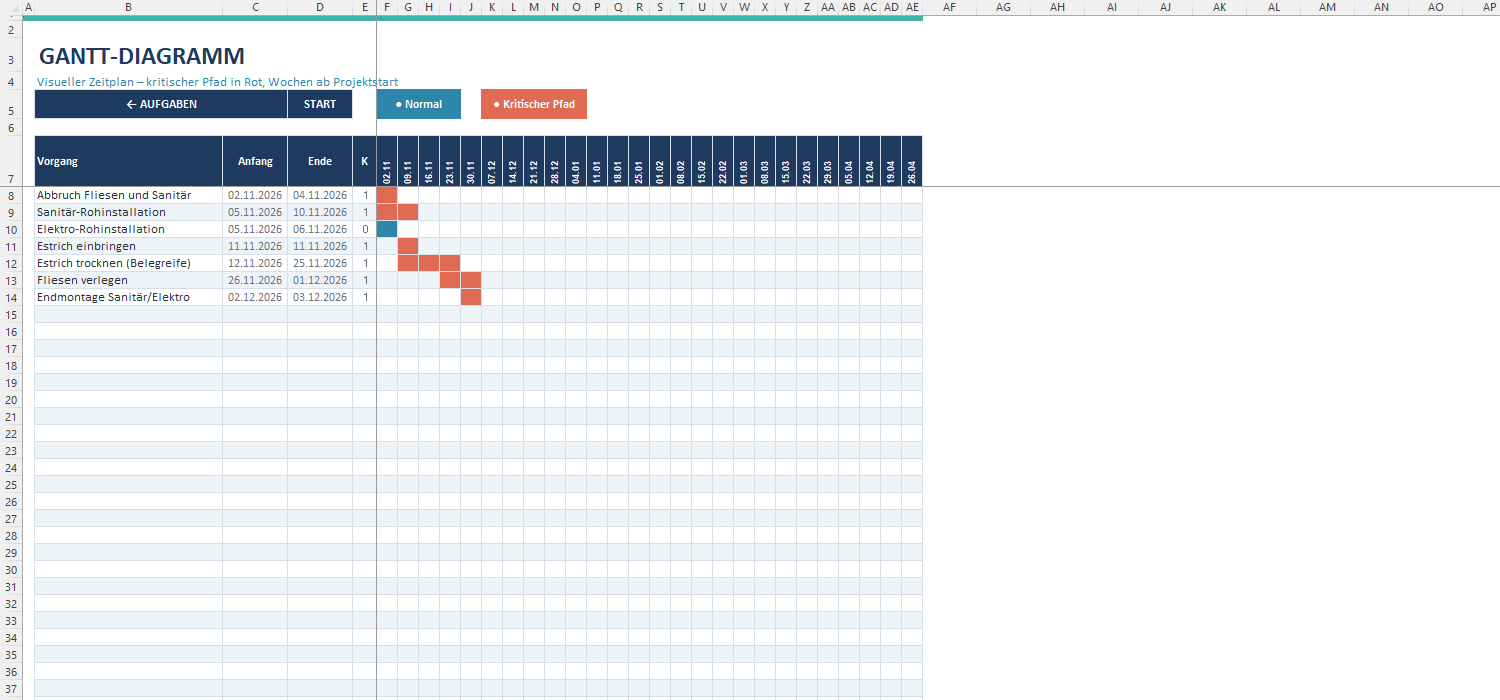
Task: Select end date 01.12.2026
Action: click(x=320, y=280)
